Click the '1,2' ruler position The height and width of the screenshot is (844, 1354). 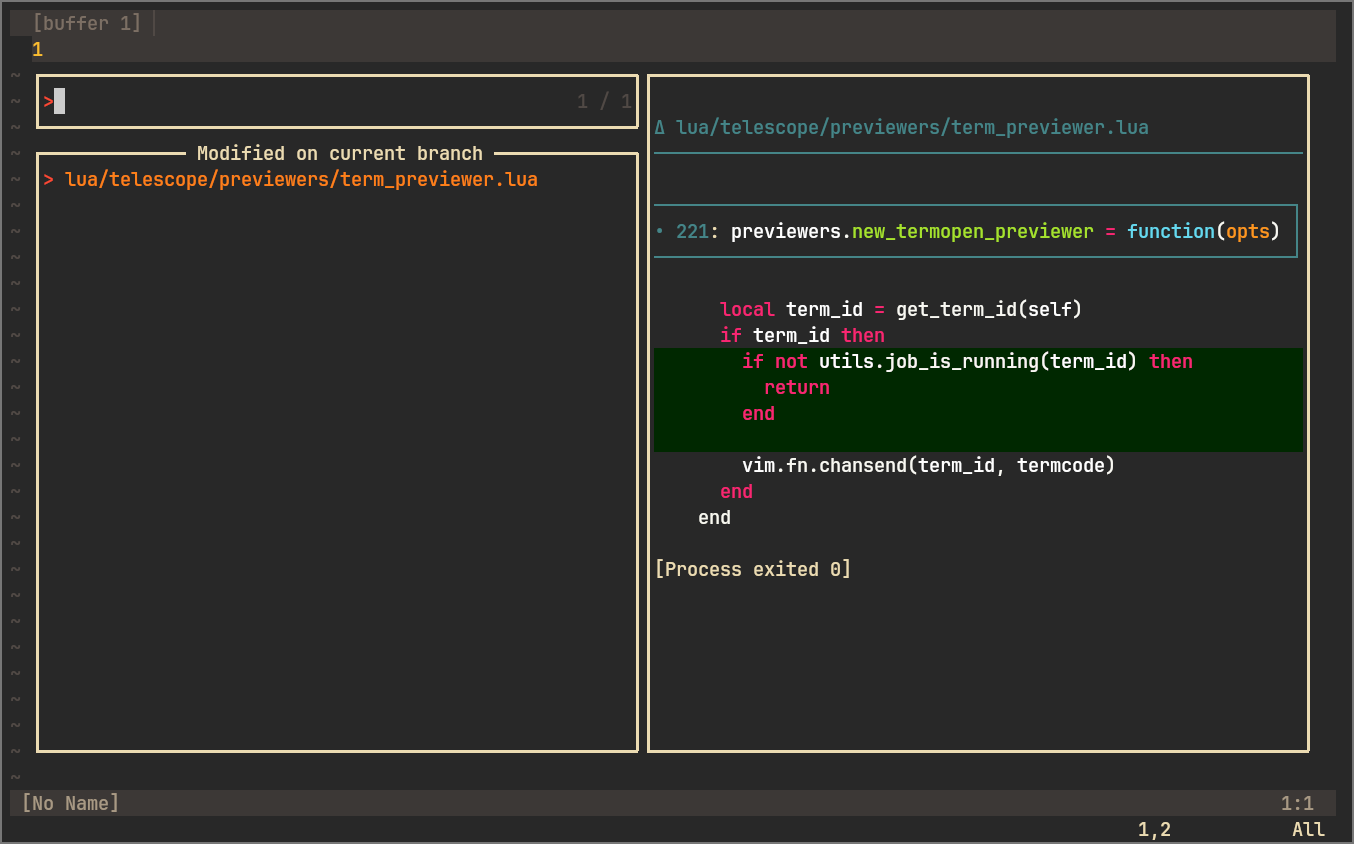click(x=1154, y=829)
